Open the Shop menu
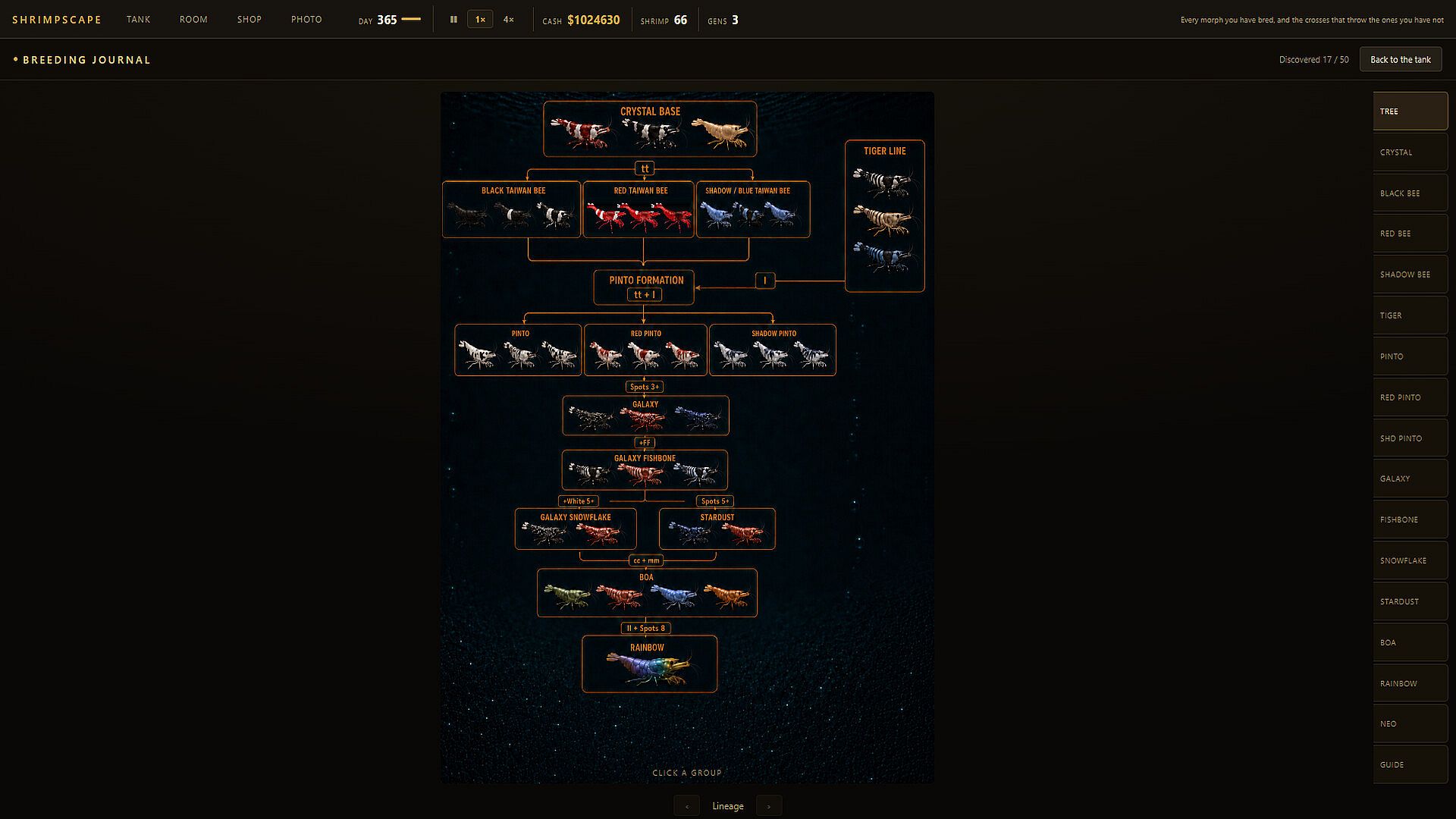 tap(249, 20)
